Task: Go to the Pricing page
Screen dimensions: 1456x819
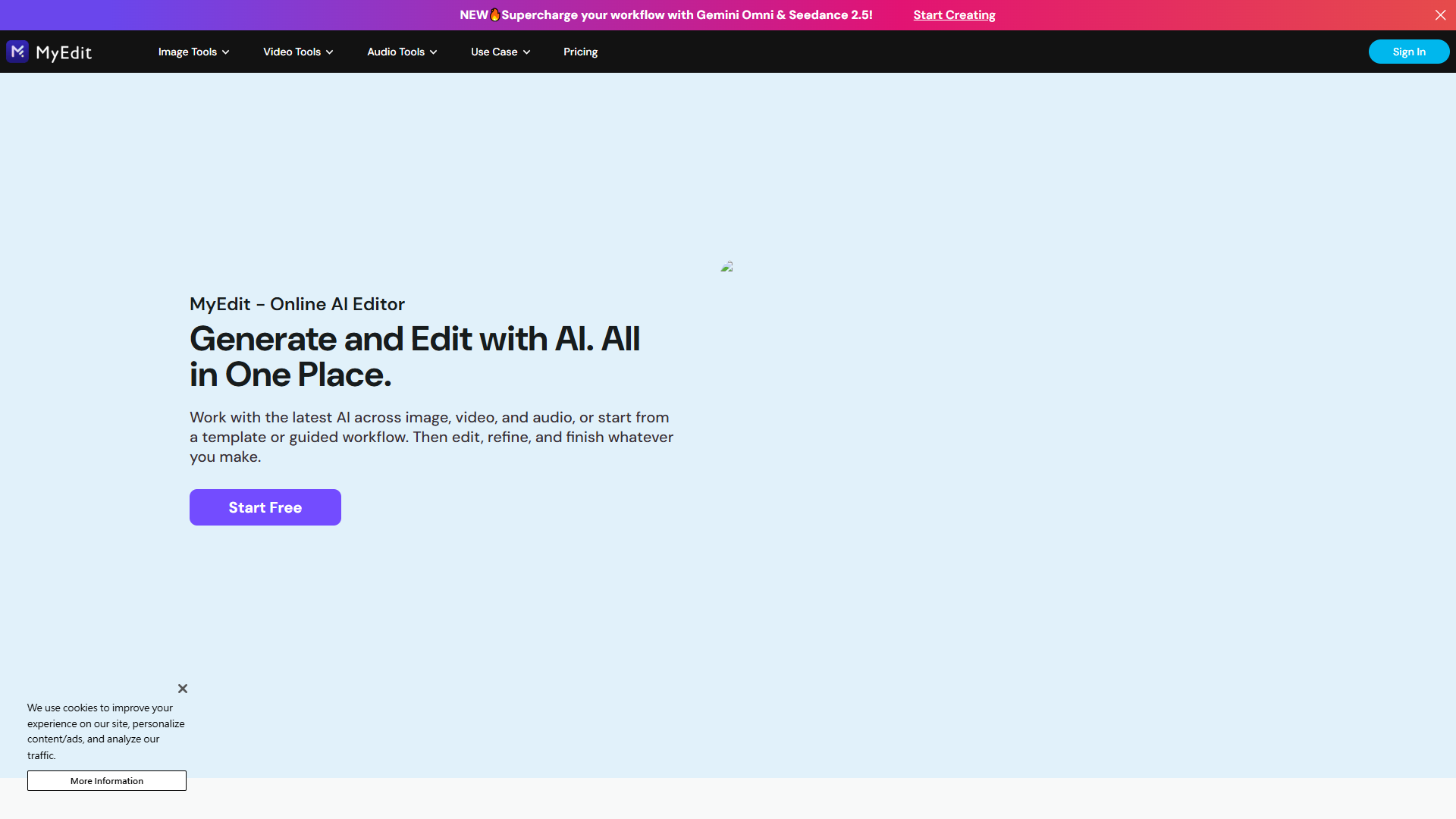Action: (x=580, y=52)
